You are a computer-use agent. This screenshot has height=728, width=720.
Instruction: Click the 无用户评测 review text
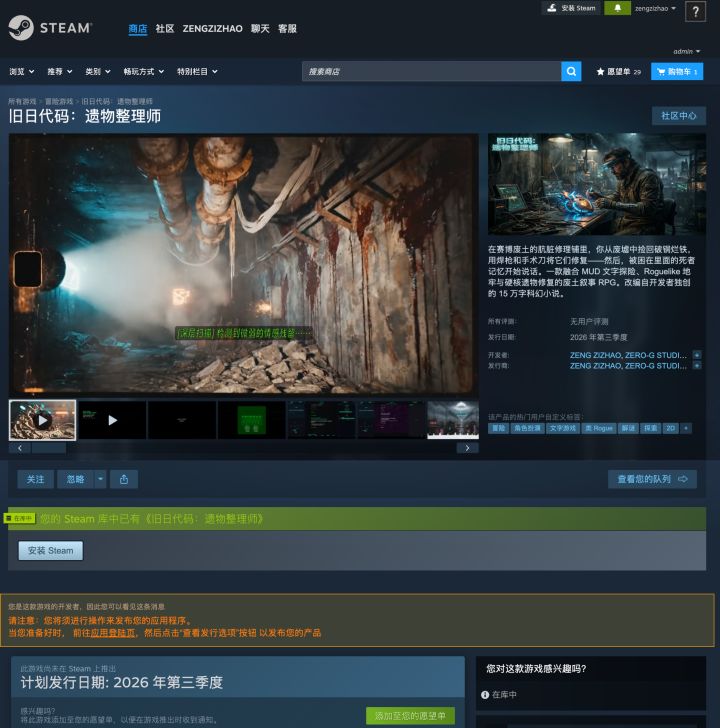(x=589, y=321)
